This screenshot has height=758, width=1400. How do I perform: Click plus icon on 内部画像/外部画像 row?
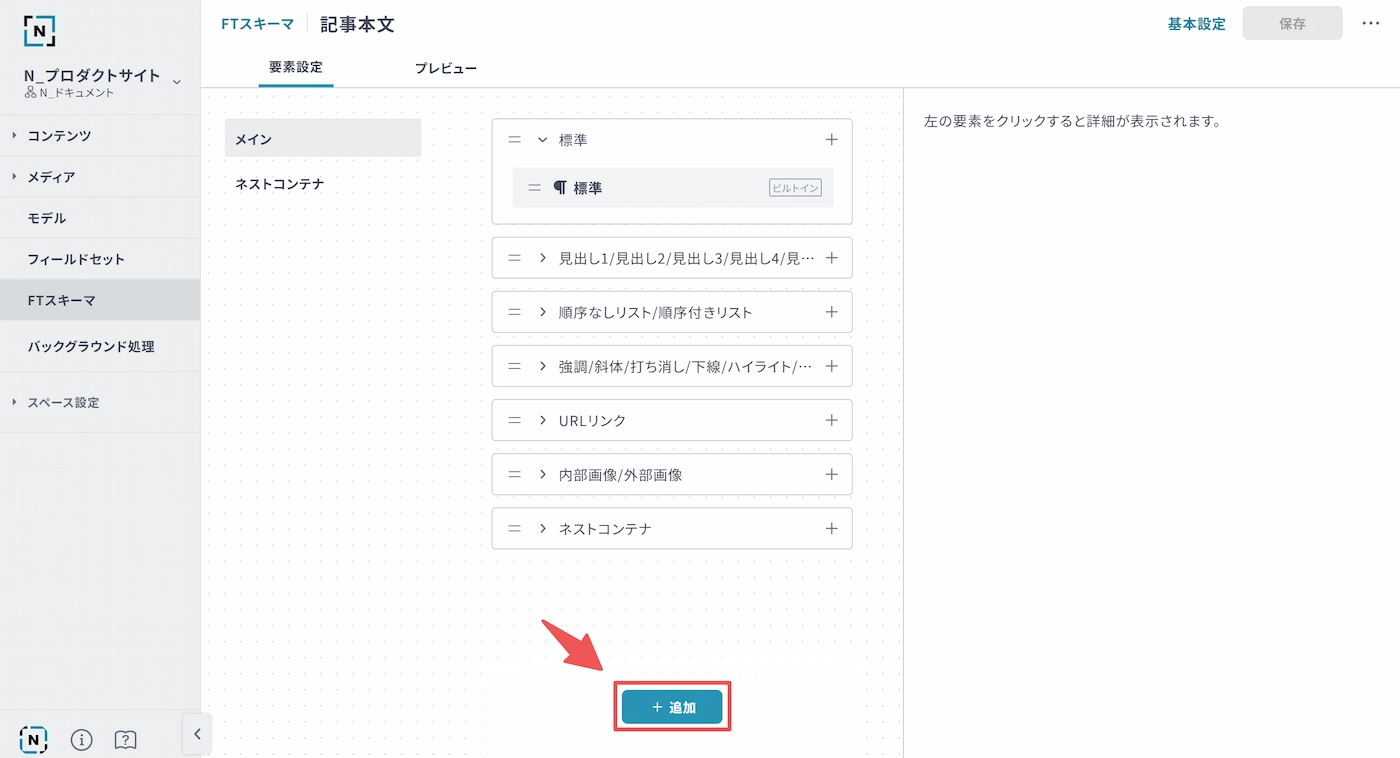pos(831,474)
